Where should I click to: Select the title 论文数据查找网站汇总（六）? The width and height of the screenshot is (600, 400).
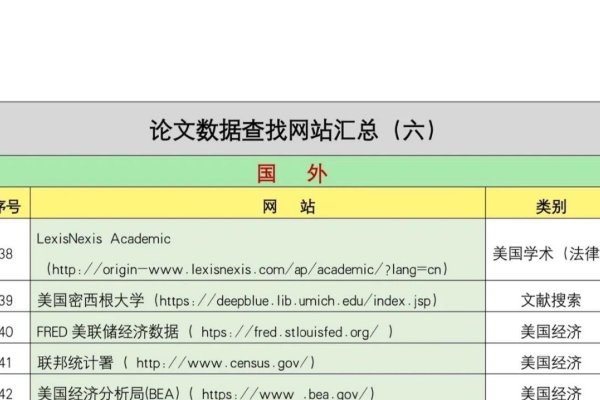[293, 130]
